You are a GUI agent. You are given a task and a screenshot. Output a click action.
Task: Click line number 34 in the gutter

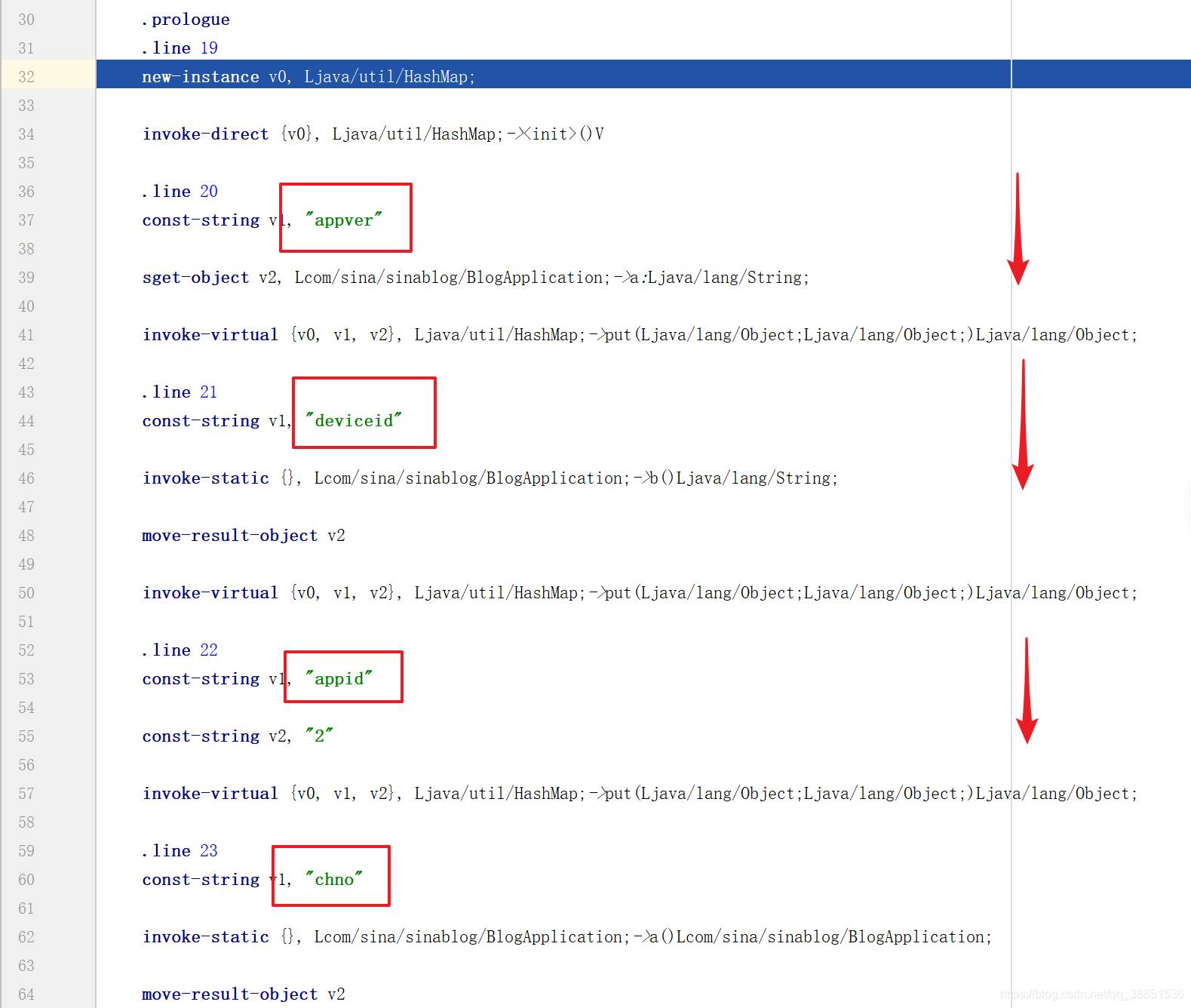coord(26,134)
